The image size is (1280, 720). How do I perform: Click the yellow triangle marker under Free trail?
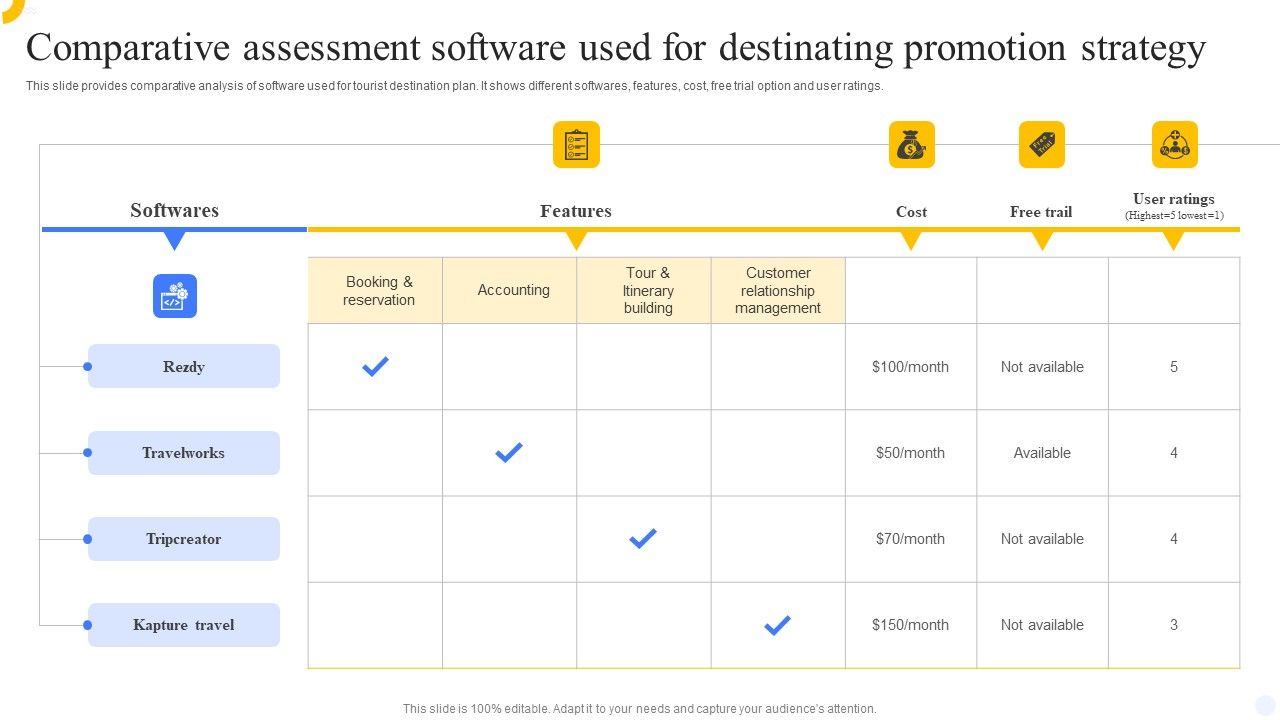coord(1042,240)
